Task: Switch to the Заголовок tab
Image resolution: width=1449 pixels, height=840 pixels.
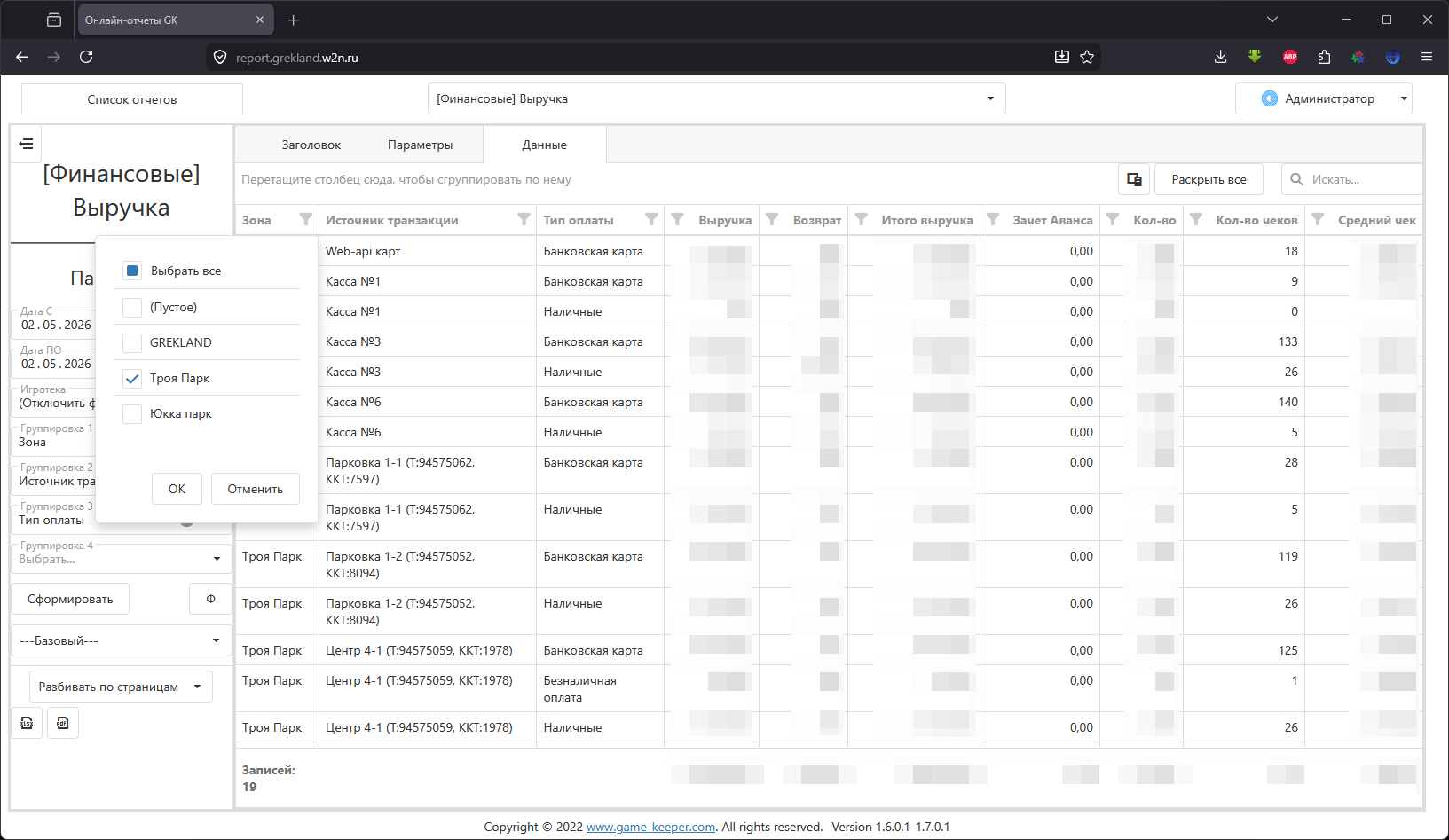Action: tap(311, 145)
